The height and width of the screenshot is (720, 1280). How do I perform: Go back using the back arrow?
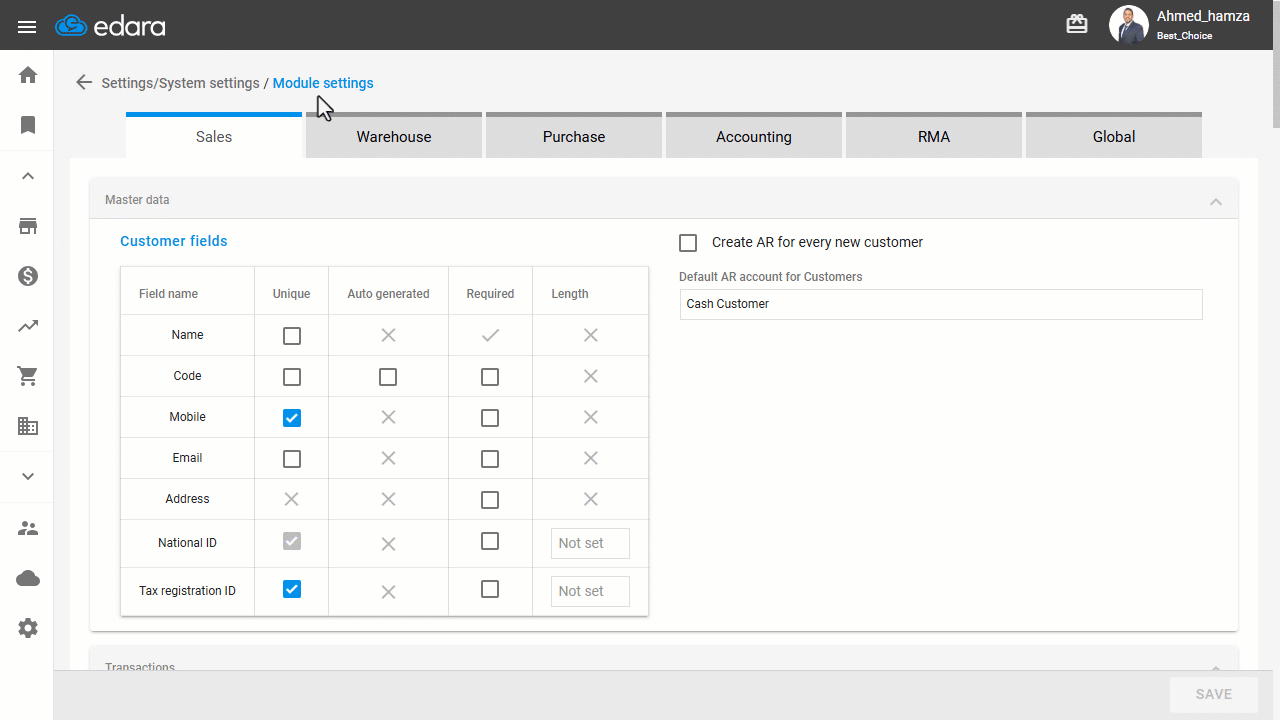(84, 83)
